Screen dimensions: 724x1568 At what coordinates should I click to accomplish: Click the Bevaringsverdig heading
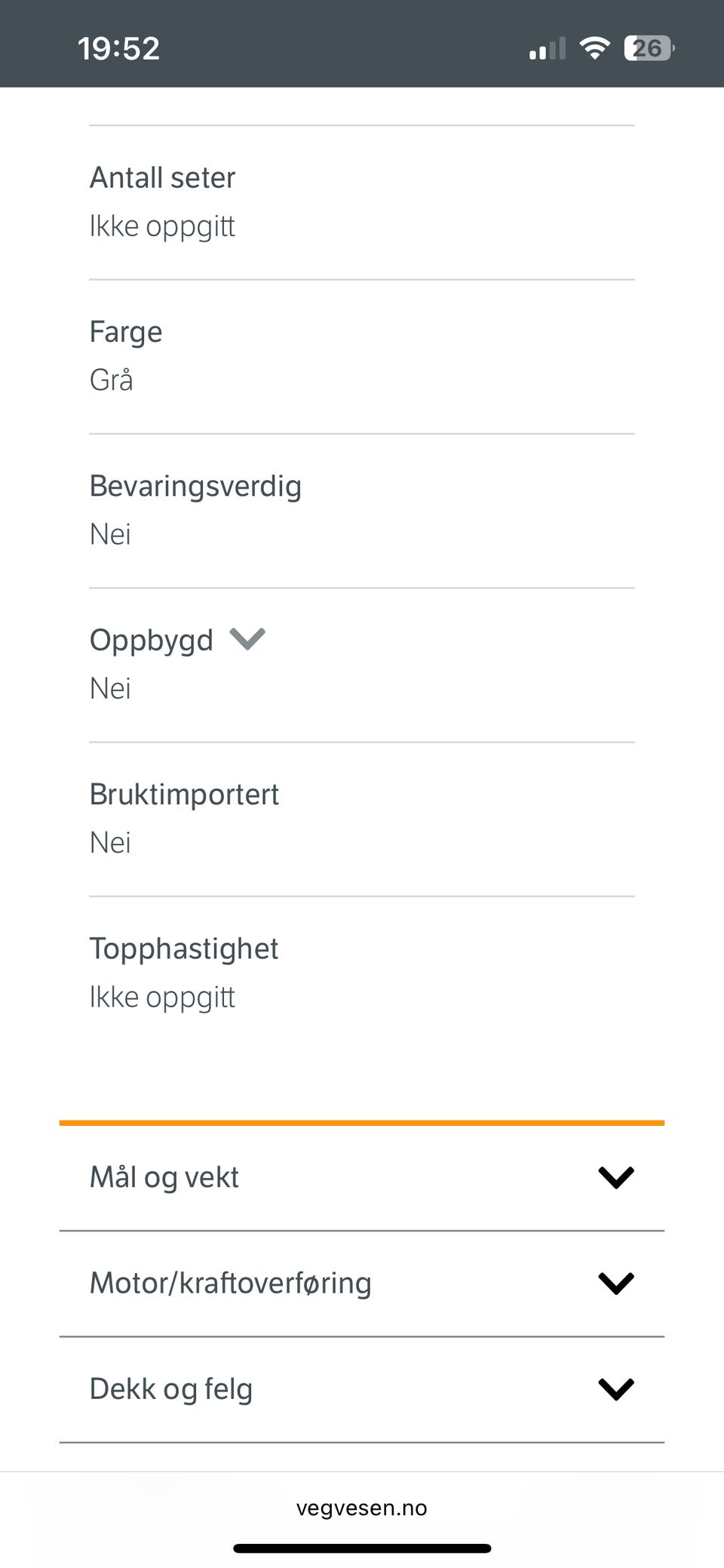pyautogui.click(x=195, y=486)
